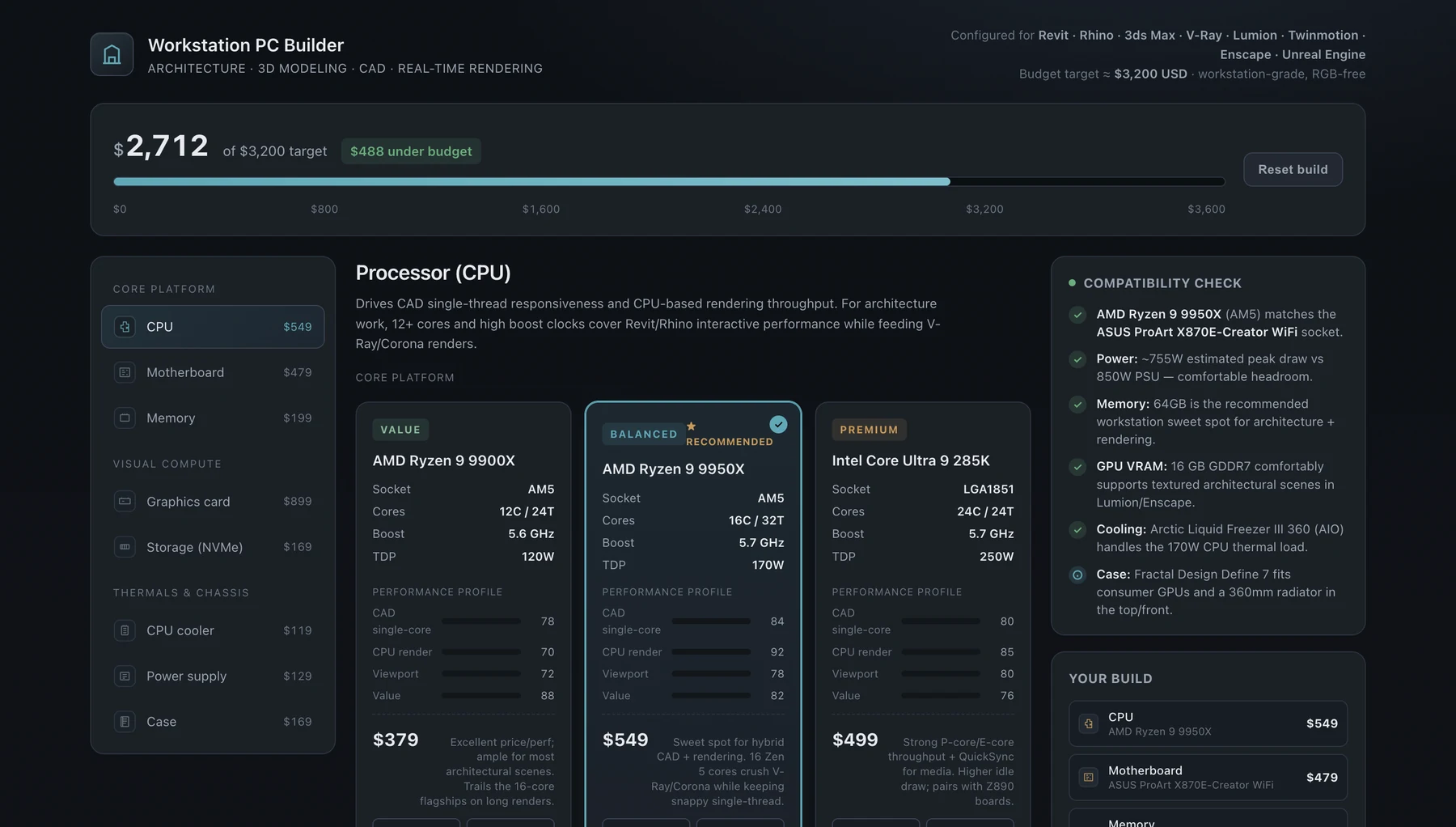Click the $379 price on the 9900X card

pos(396,740)
